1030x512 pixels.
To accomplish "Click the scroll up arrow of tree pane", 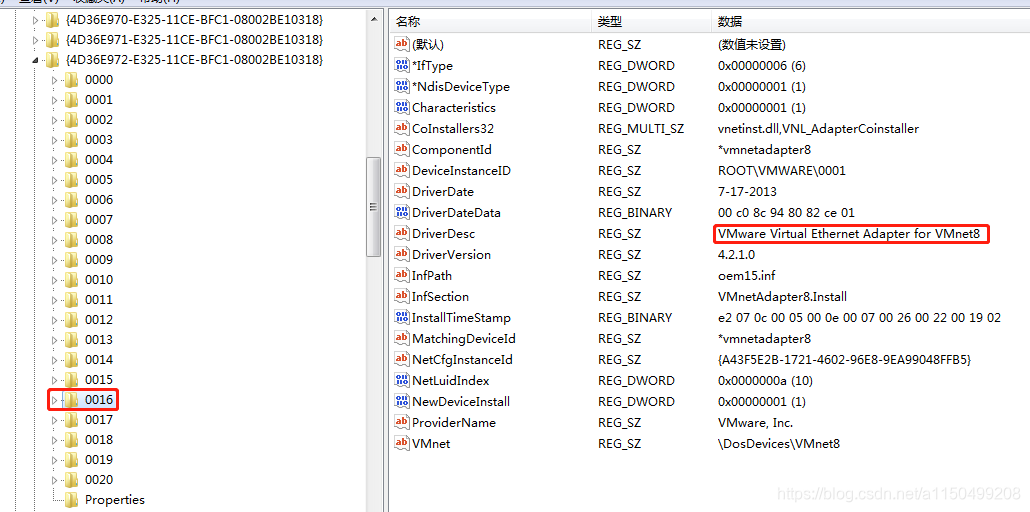I will [373, 19].
